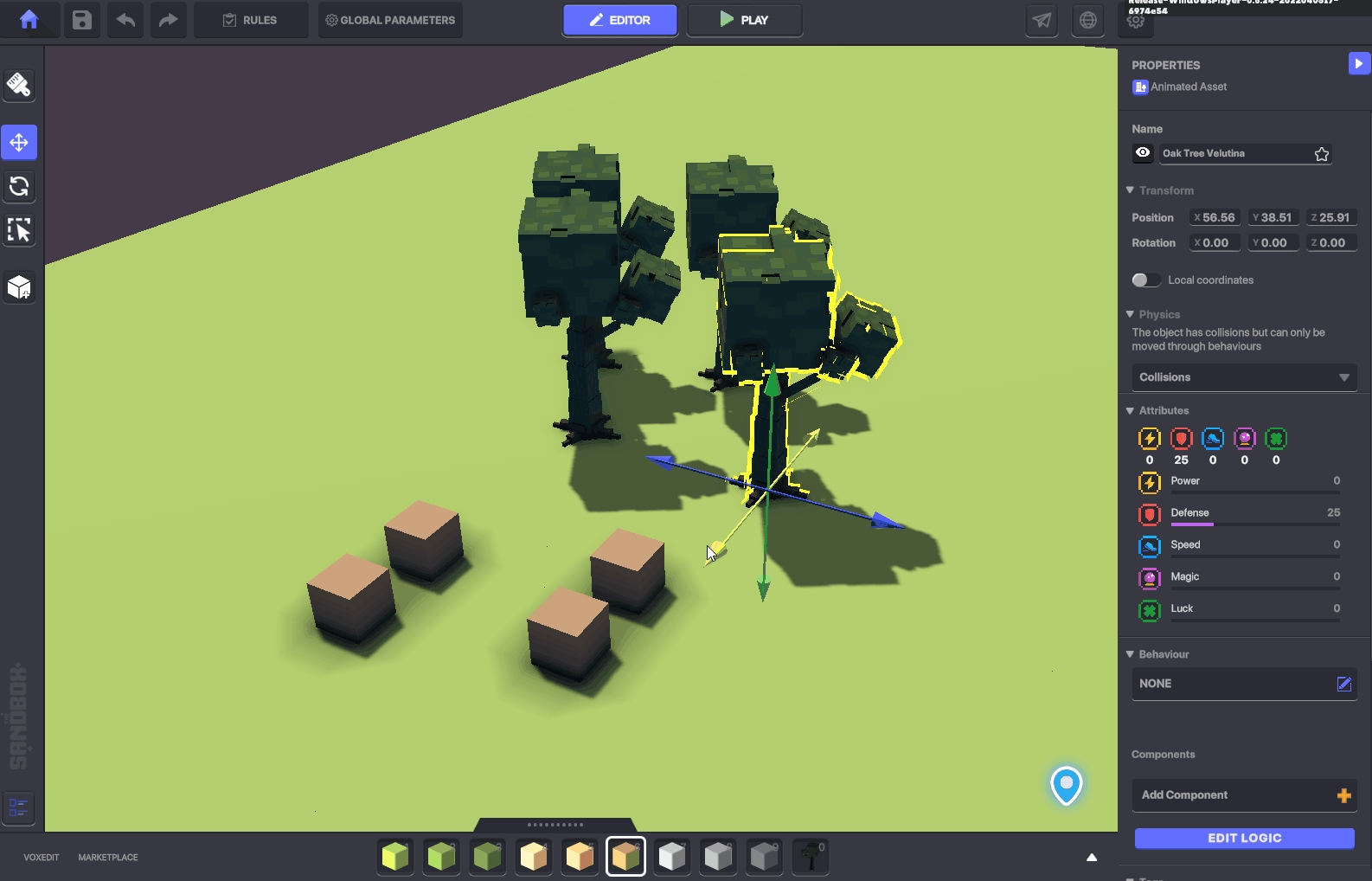Collapse the Attributes section

tap(1130, 410)
